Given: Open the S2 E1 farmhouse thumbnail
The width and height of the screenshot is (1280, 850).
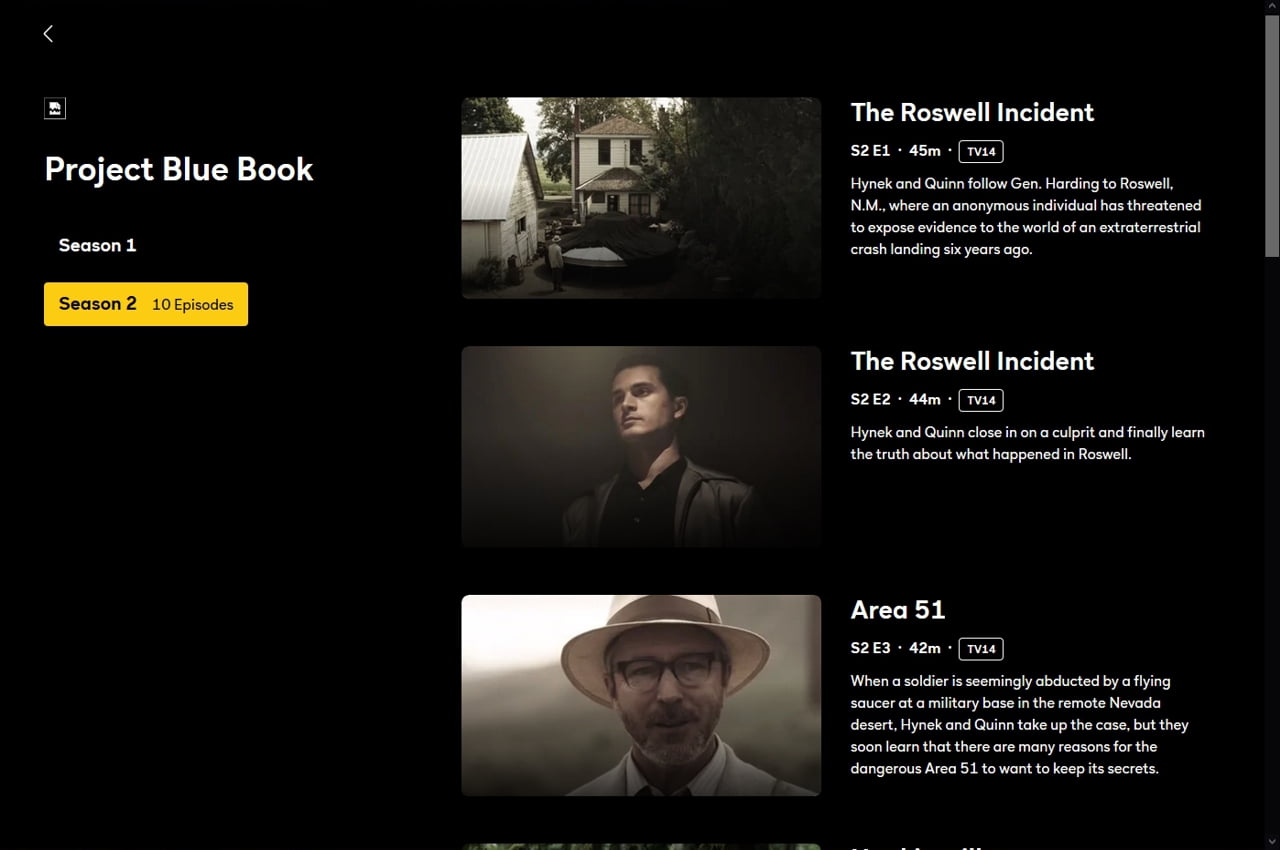Looking at the screenshot, I should (x=641, y=198).
